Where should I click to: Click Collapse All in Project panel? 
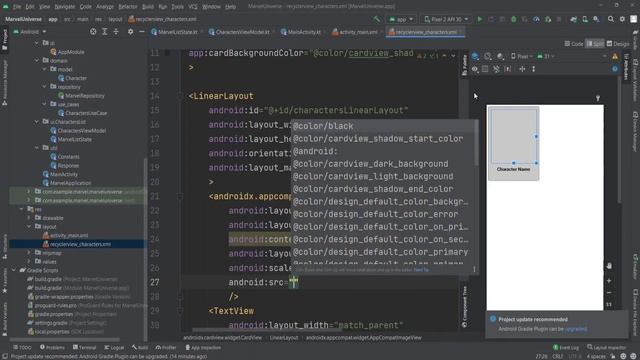coord(116,31)
